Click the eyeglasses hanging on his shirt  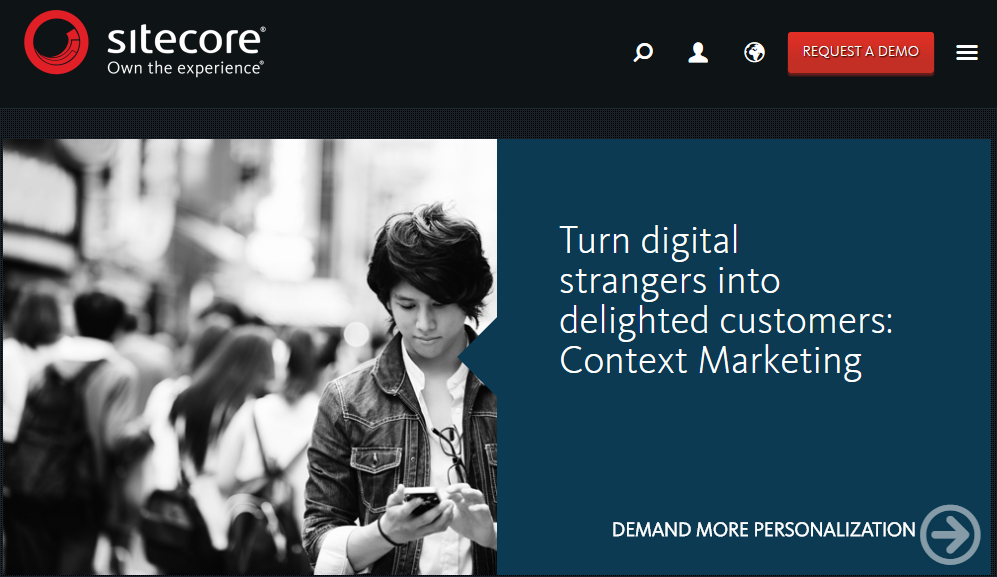[x=451, y=453]
